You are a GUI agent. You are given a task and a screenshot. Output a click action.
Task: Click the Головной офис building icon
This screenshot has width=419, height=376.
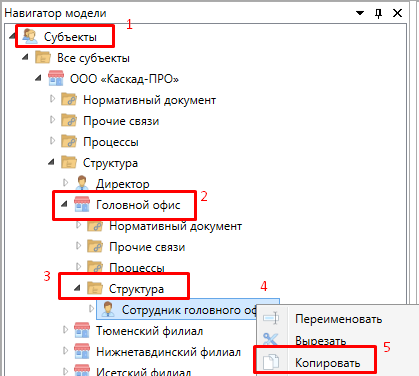(82, 204)
